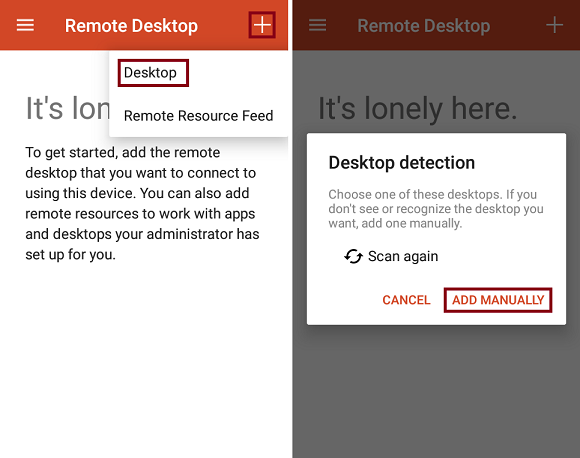Choose Desktop from the add menu
Screen dimensions: 580x458
[150, 73]
